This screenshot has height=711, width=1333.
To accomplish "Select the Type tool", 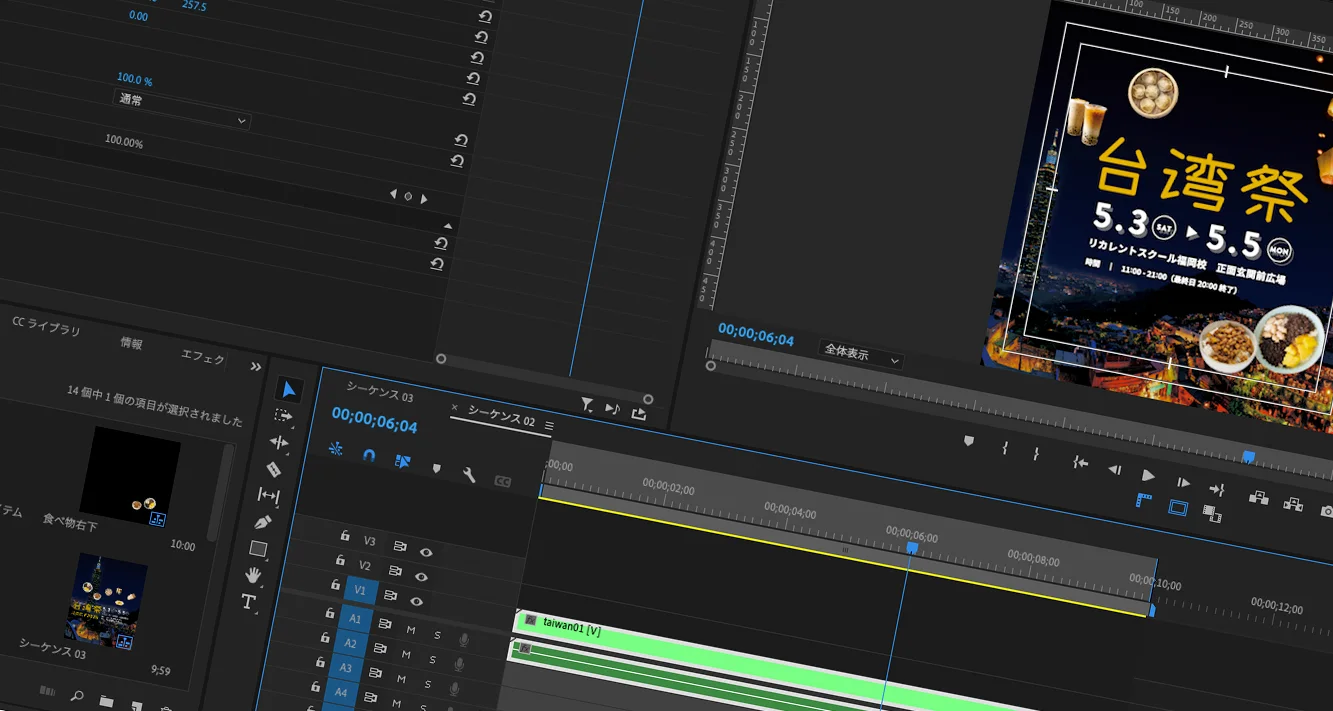I will [x=249, y=601].
